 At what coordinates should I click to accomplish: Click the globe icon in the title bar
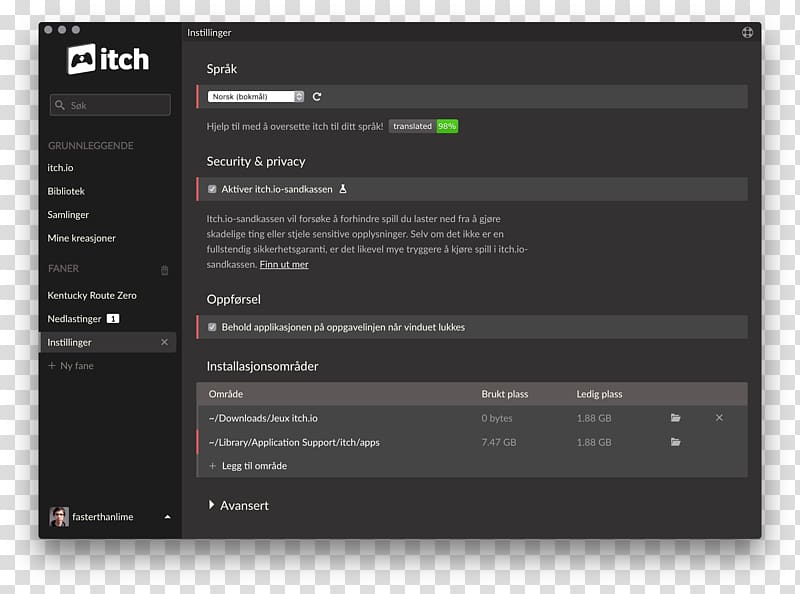(x=747, y=33)
